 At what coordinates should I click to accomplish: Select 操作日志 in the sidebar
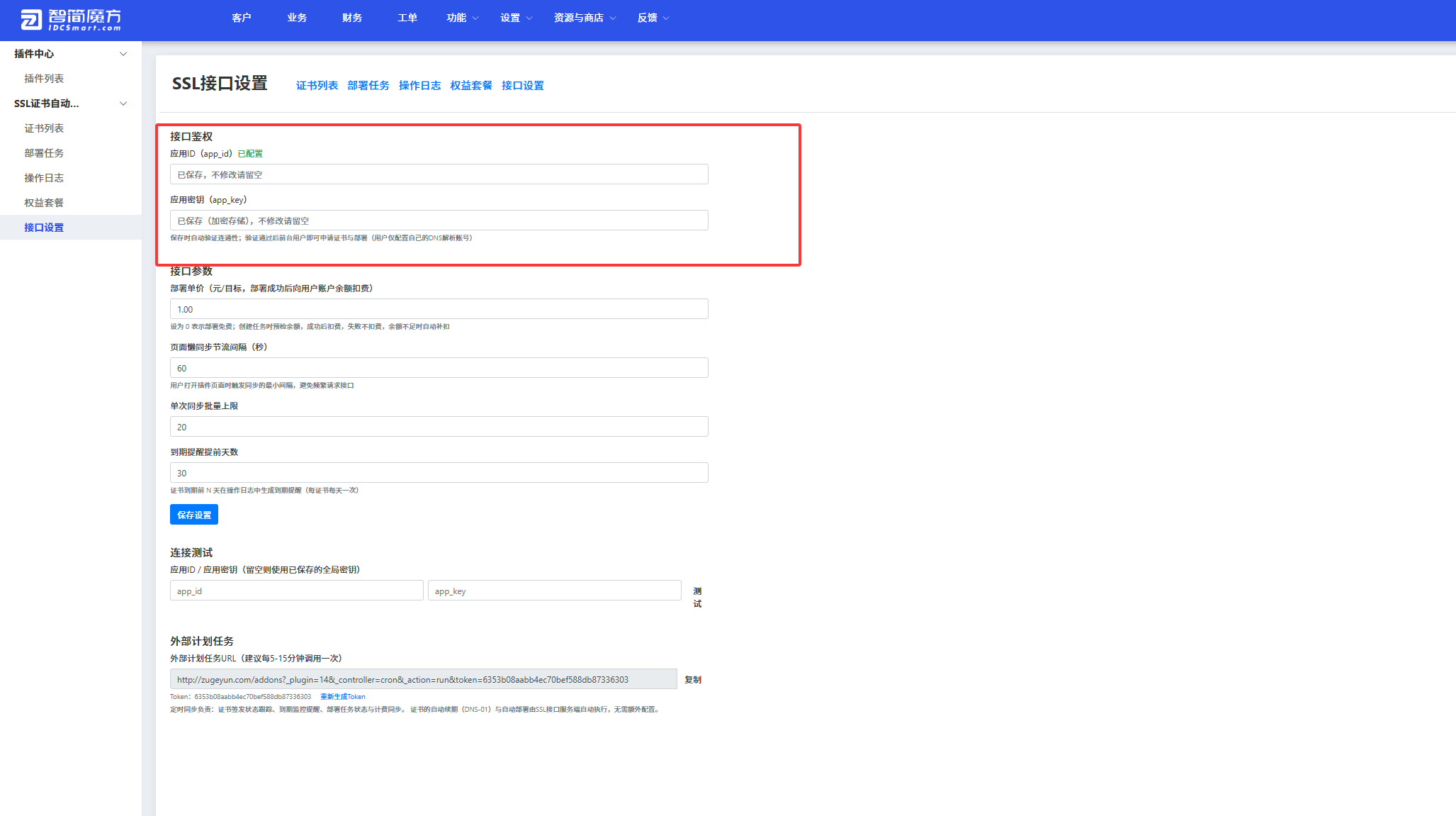(x=44, y=178)
